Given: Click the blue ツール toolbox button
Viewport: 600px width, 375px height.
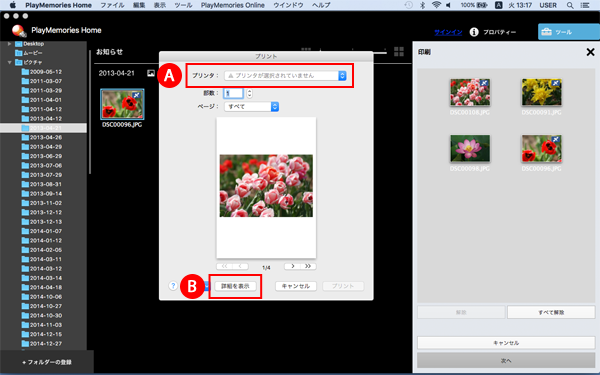Looking at the screenshot, I should click(x=569, y=32).
